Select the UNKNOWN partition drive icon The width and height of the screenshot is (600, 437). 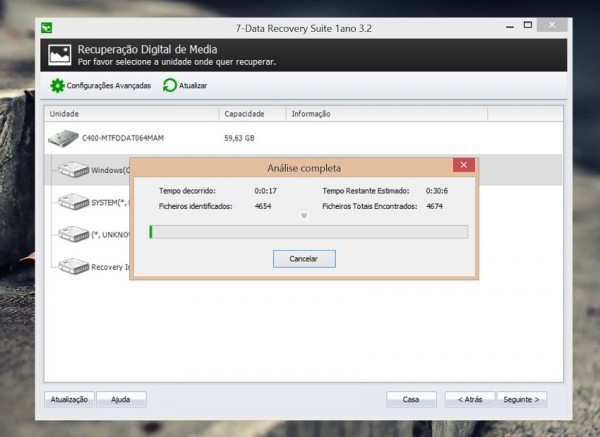(x=74, y=234)
